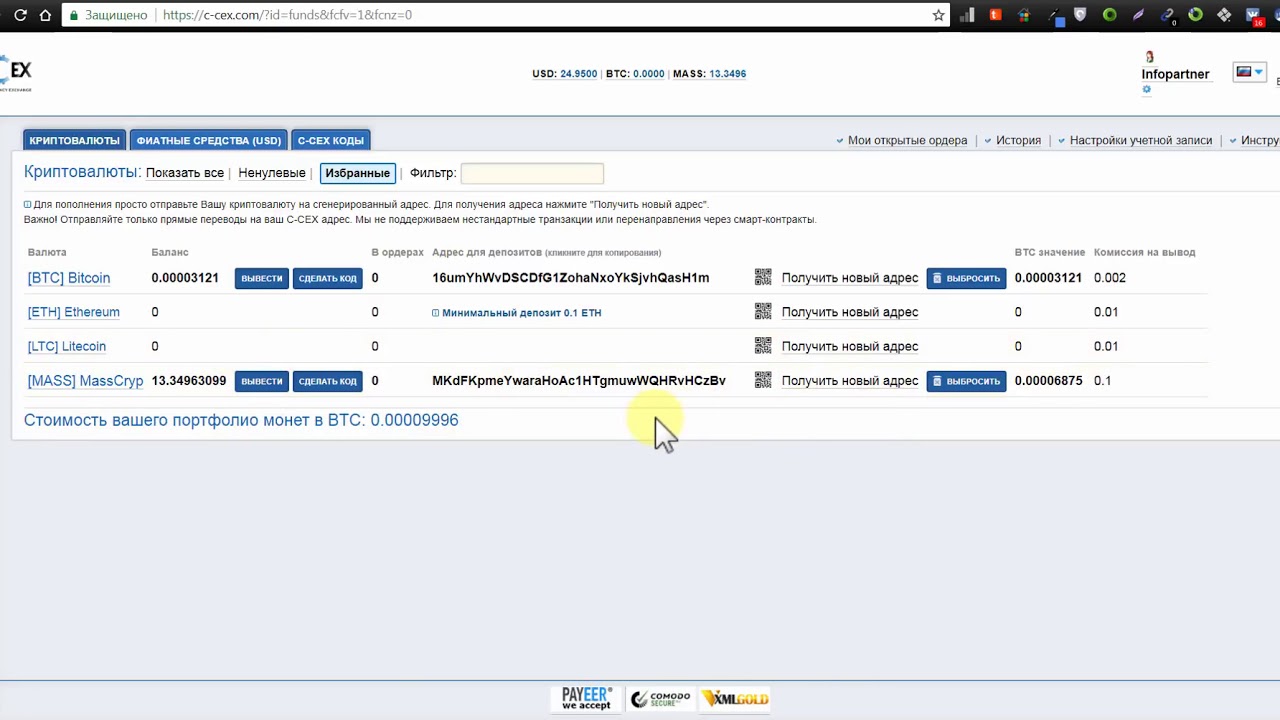This screenshot has height=720, width=1280.
Task: Get new address for Litecoin
Action: [850, 346]
